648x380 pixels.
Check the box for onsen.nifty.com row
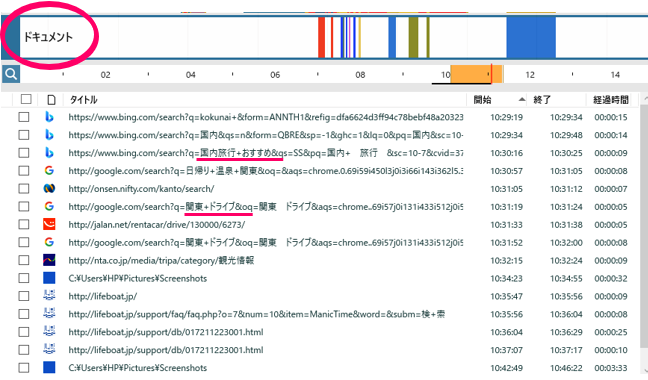pos(24,188)
